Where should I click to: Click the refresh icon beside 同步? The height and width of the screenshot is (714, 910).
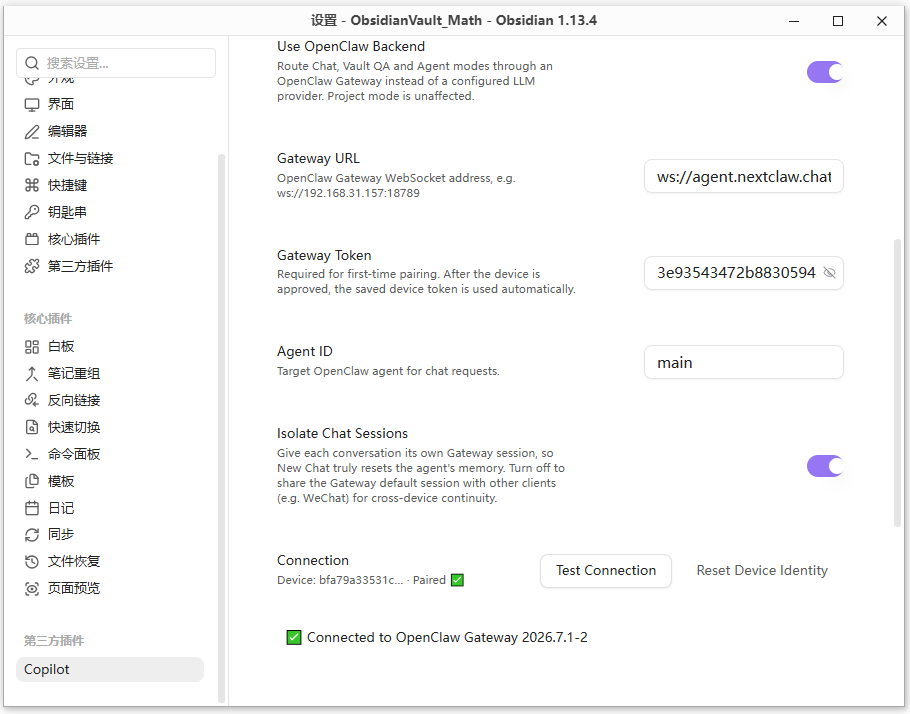(x=32, y=535)
